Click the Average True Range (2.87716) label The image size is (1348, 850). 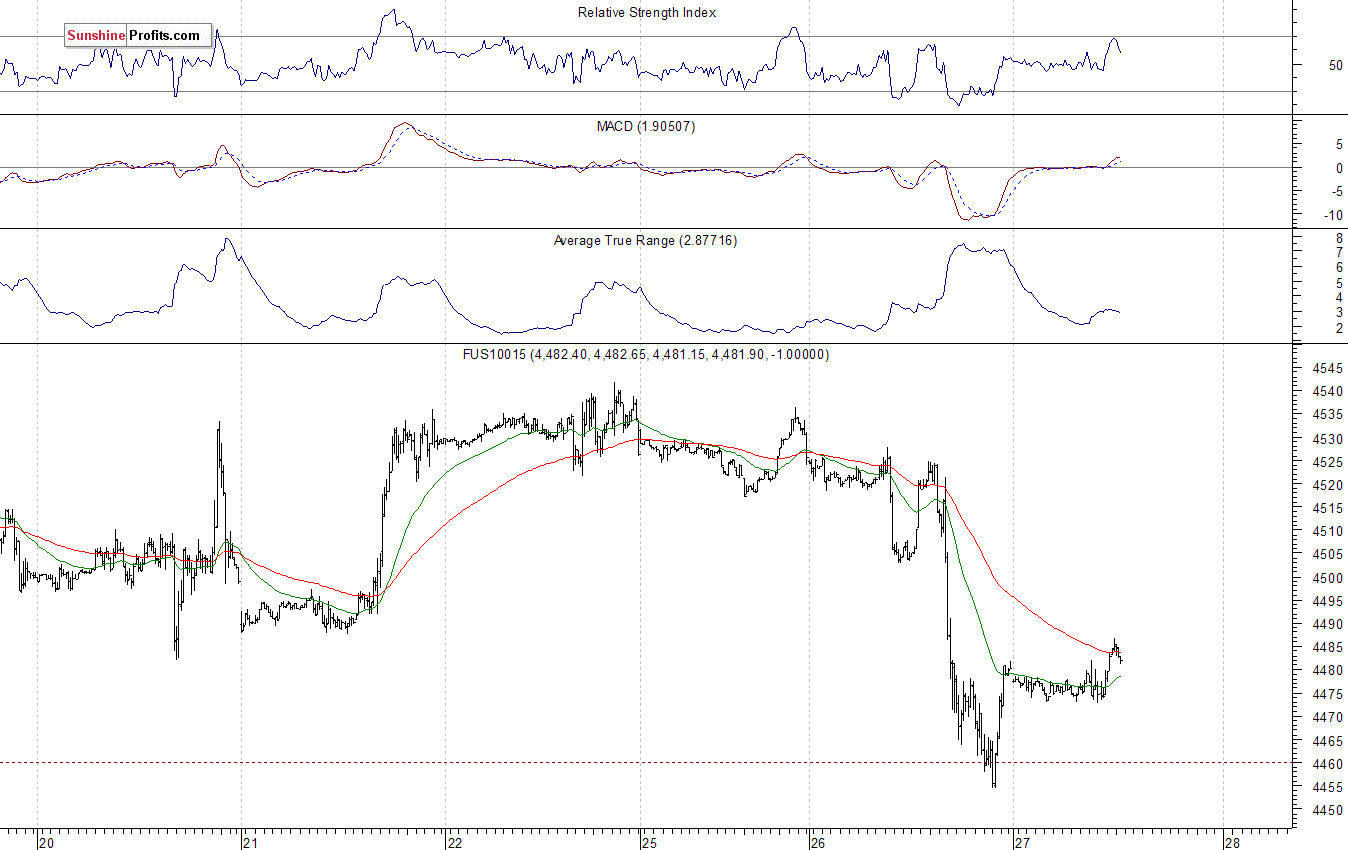pyautogui.click(x=645, y=241)
